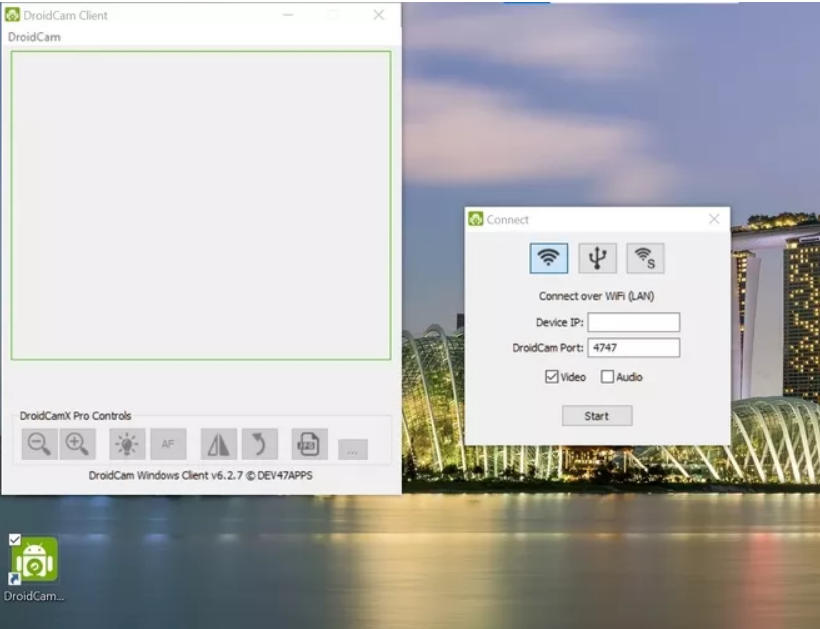The image size is (820, 629).
Task: Open the more options ellipsis button
Action: coord(353,450)
